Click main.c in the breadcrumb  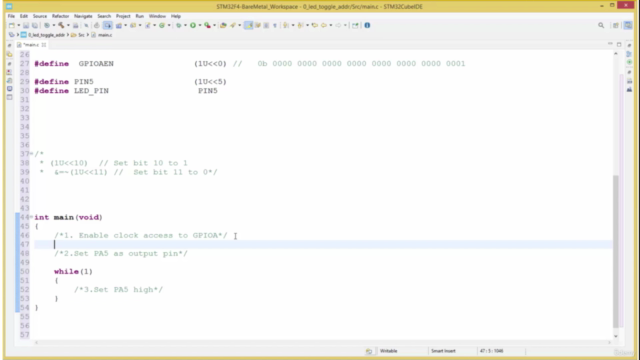tap(105, 35)
